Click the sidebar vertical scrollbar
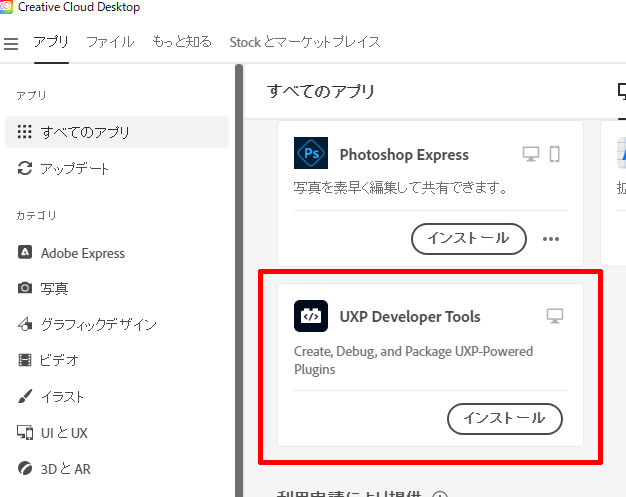This screenshot has height=497, width=626. [x=239, y=280]
